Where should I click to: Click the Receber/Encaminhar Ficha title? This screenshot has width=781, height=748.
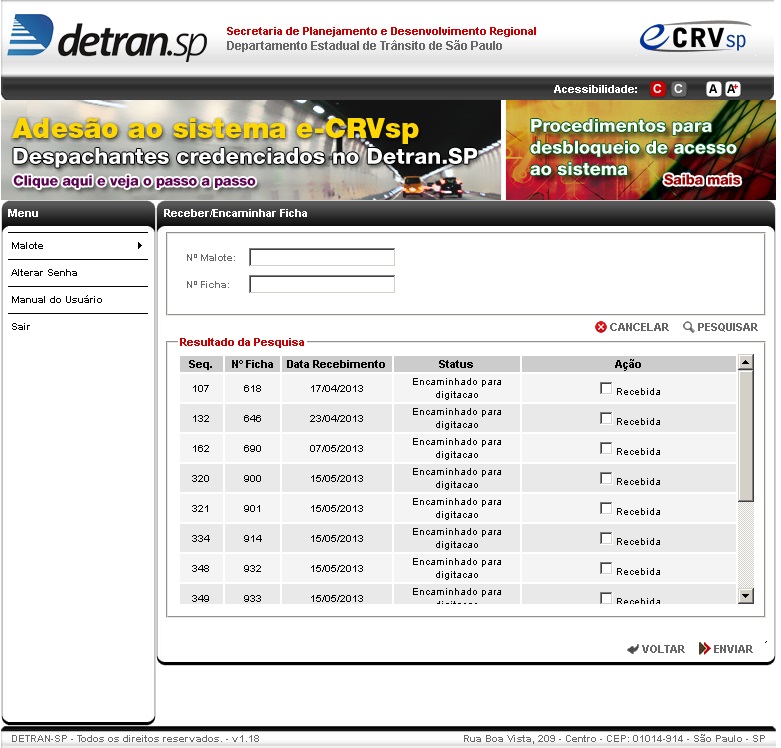pos(235,213)
